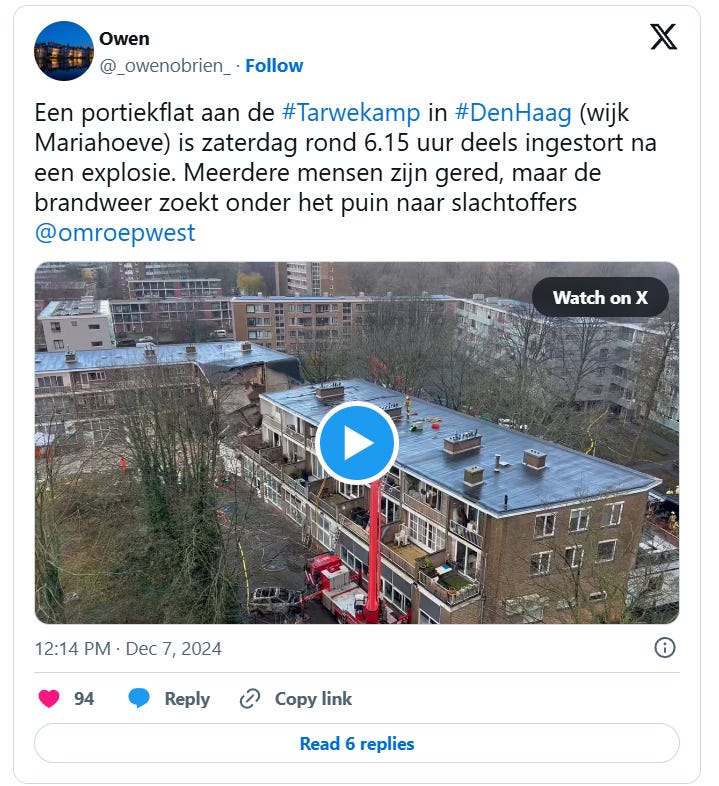Click the Read 6 replies button
Screen dimensions: 719x786
pyautogui.click(x=357, y=743)
